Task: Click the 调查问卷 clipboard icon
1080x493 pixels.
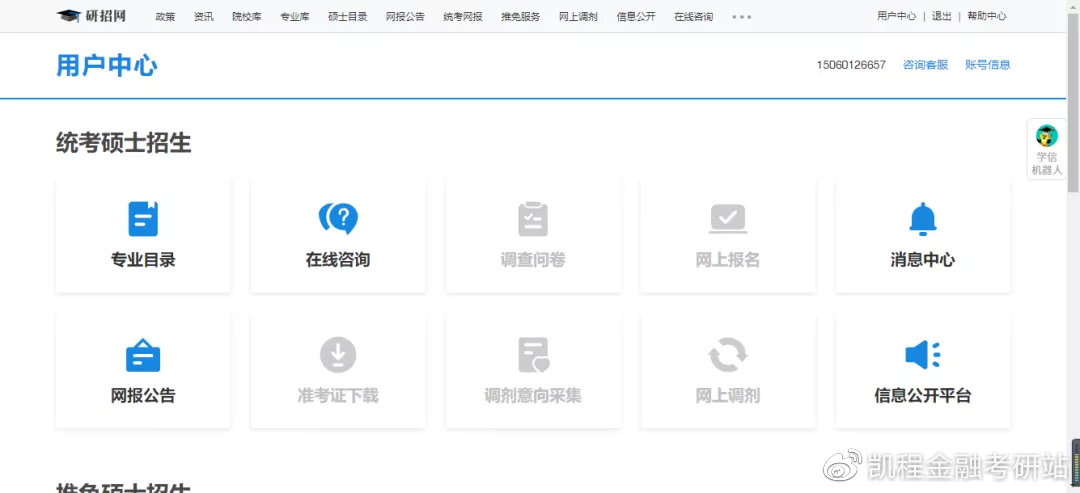Action: 533,219
